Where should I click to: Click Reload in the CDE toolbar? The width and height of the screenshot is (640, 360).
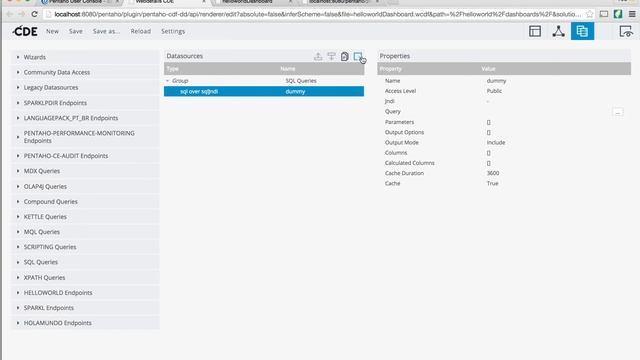pyautogui.click(x=140, y=31)
